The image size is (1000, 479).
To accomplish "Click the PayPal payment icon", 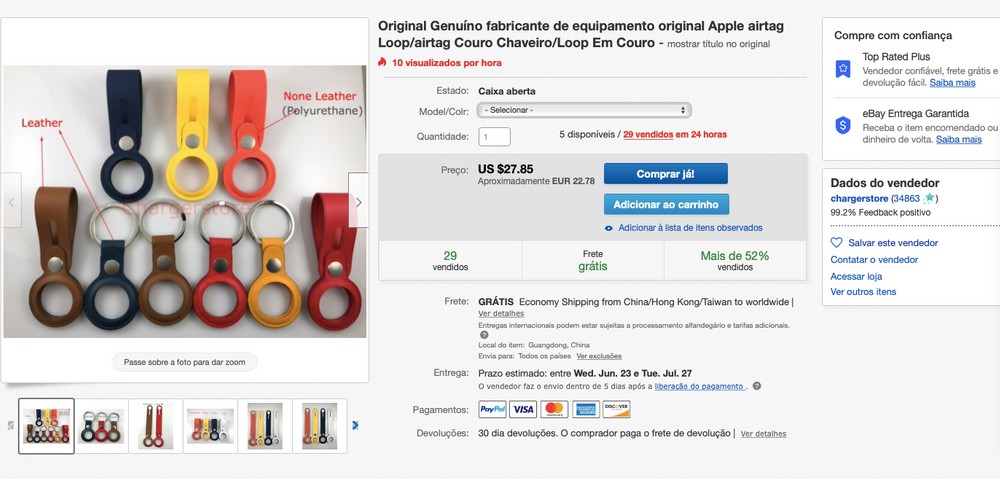I will tap(492, 409).
